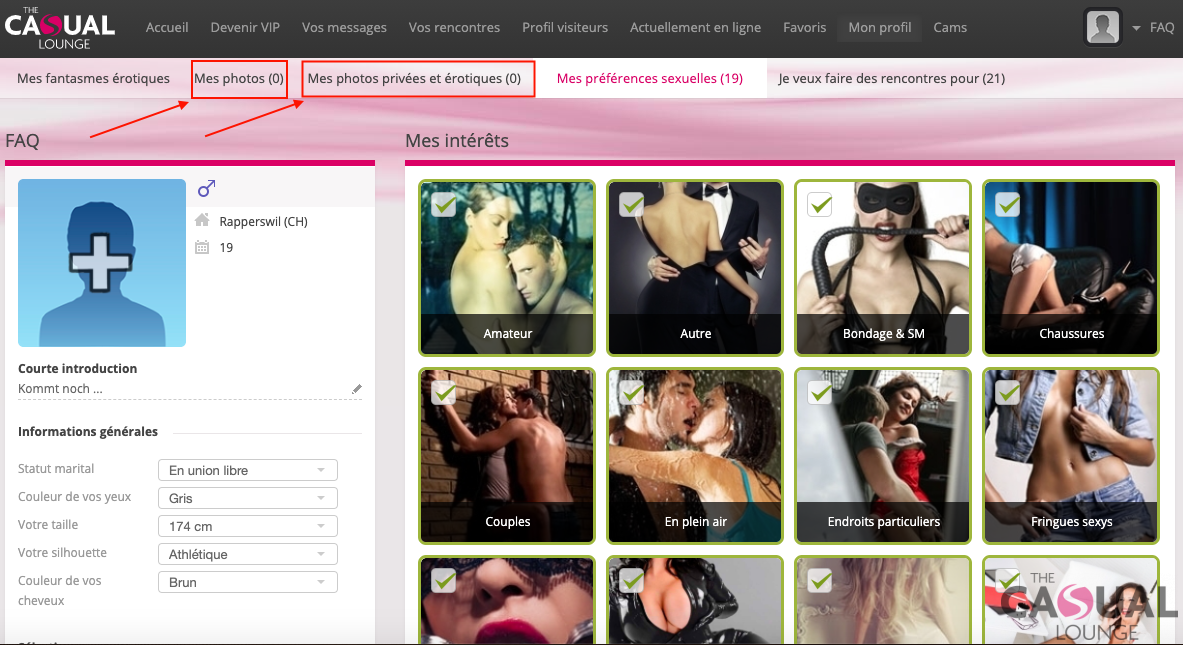Click the calendar icon beside age 19
The height and width of the screenshot is (645, 1183).
point(202,247)
